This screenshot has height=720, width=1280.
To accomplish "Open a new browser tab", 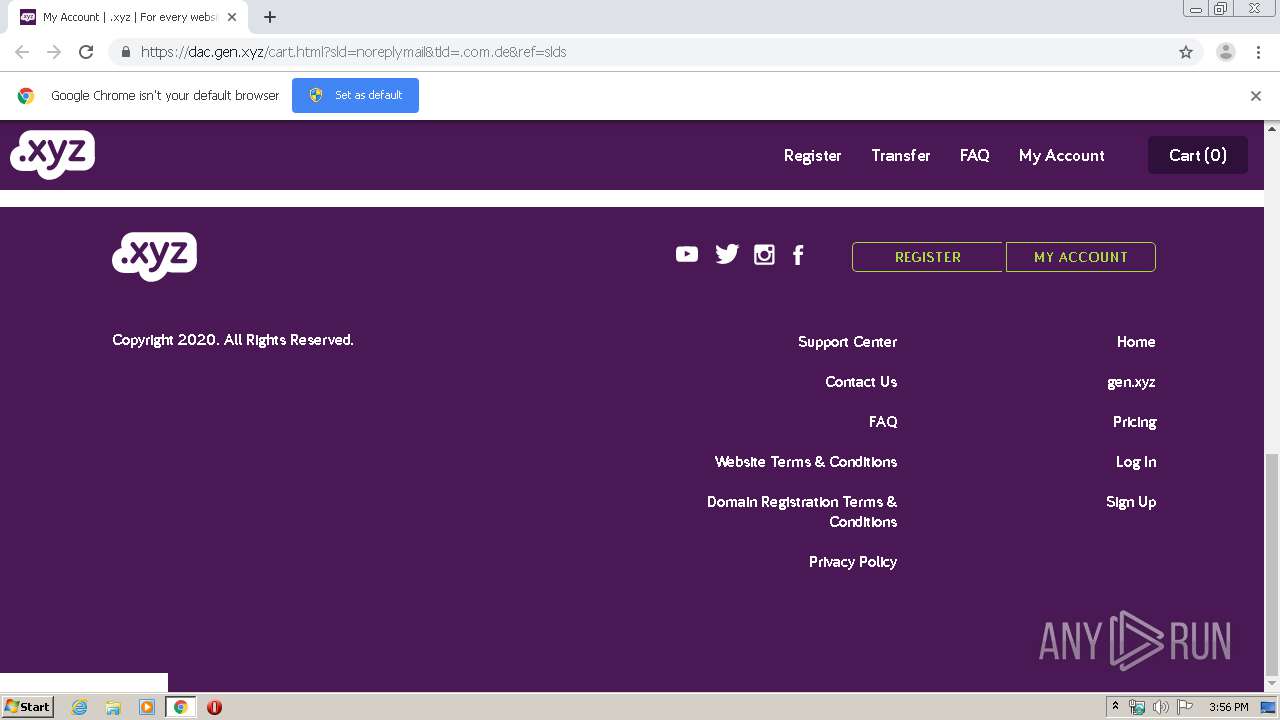I will [x=270, y=17].
